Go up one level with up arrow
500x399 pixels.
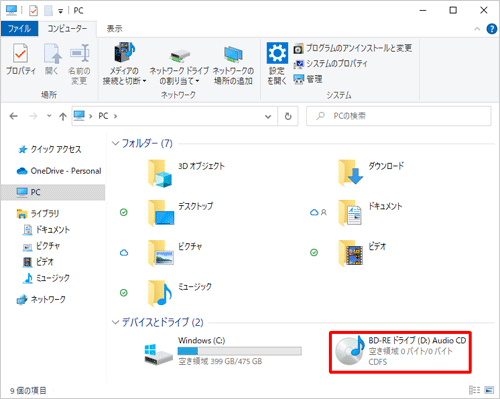point(63,116)
